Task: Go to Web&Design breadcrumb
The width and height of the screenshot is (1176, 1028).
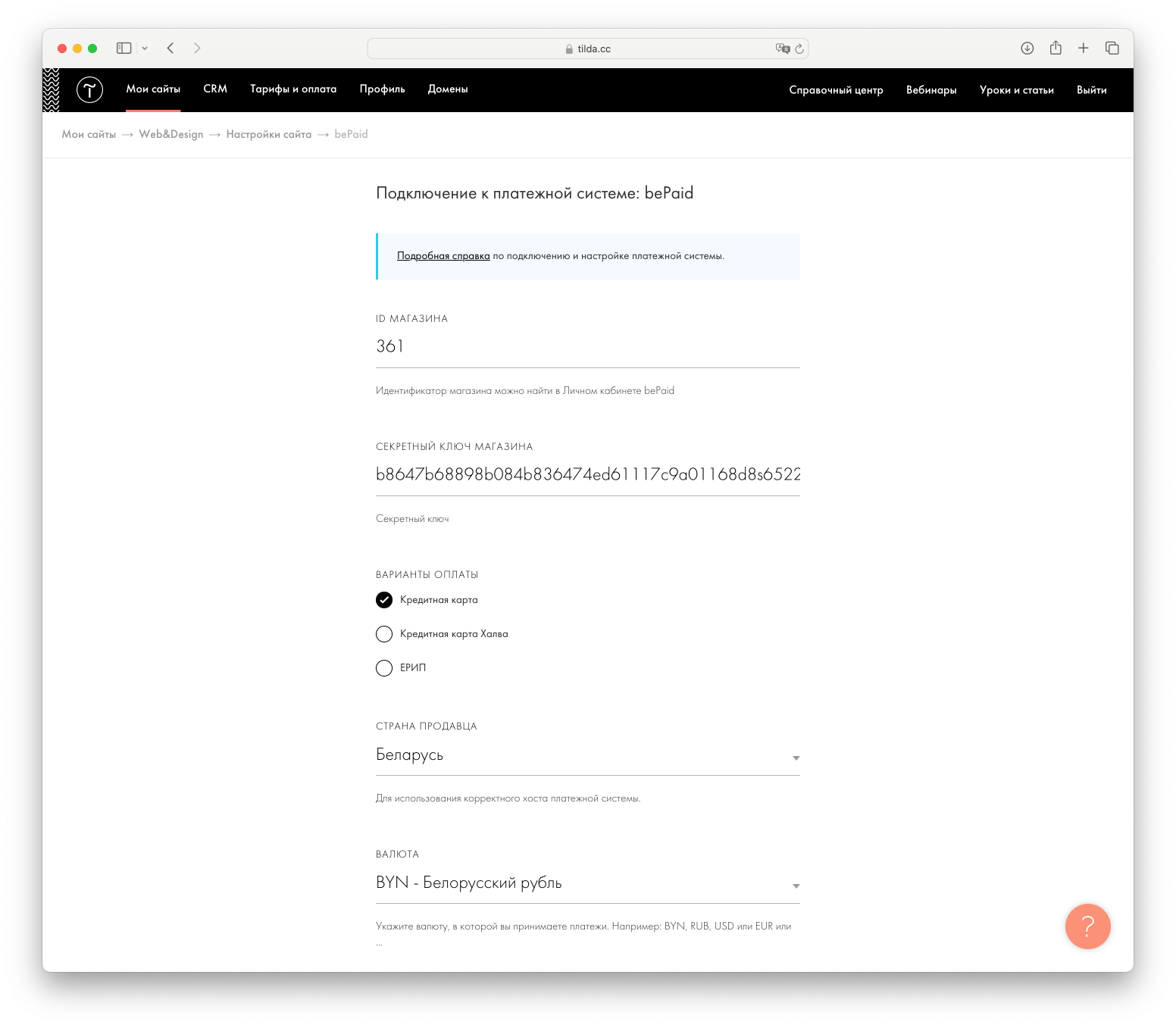Action: coord(171,134)
